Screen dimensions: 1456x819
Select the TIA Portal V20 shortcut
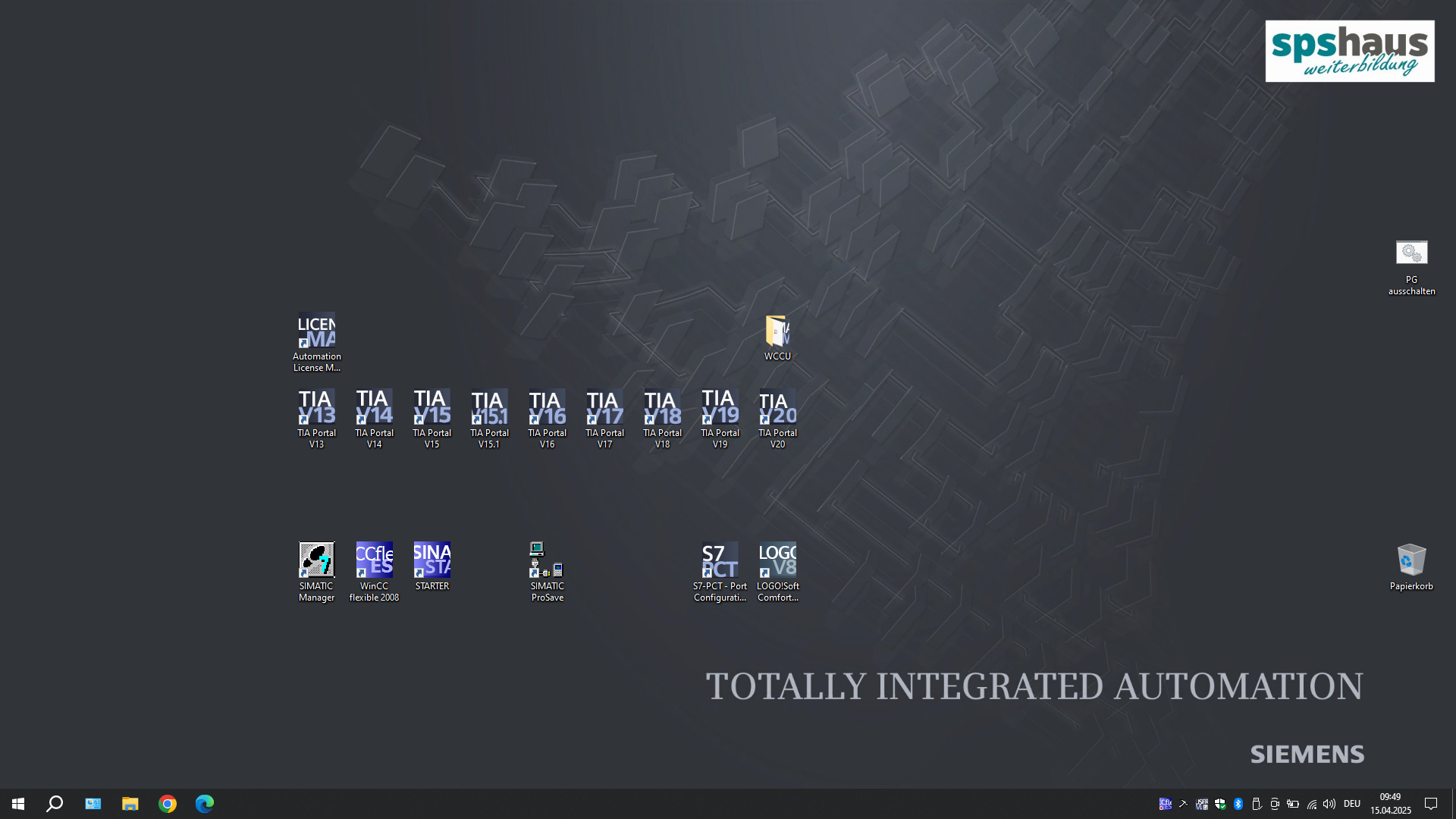(x=777, y=419)
